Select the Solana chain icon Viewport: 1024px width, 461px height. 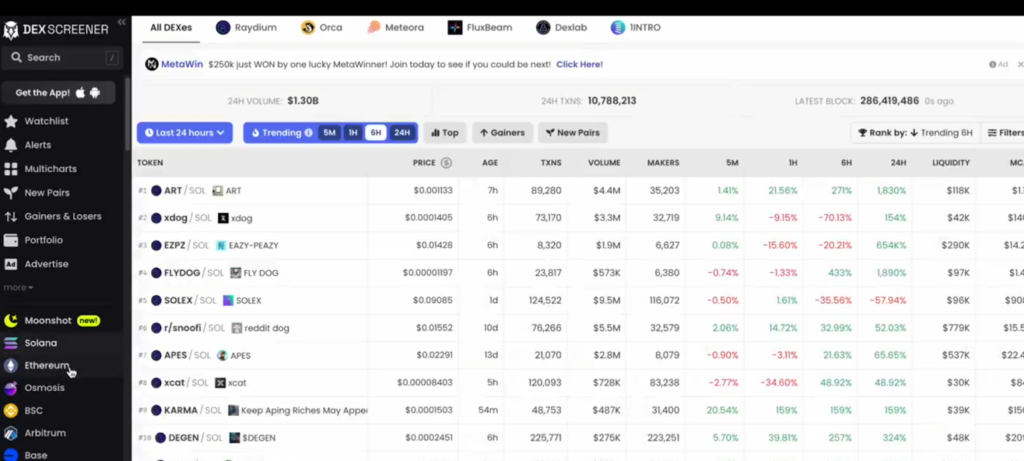(x=11, y=343)
